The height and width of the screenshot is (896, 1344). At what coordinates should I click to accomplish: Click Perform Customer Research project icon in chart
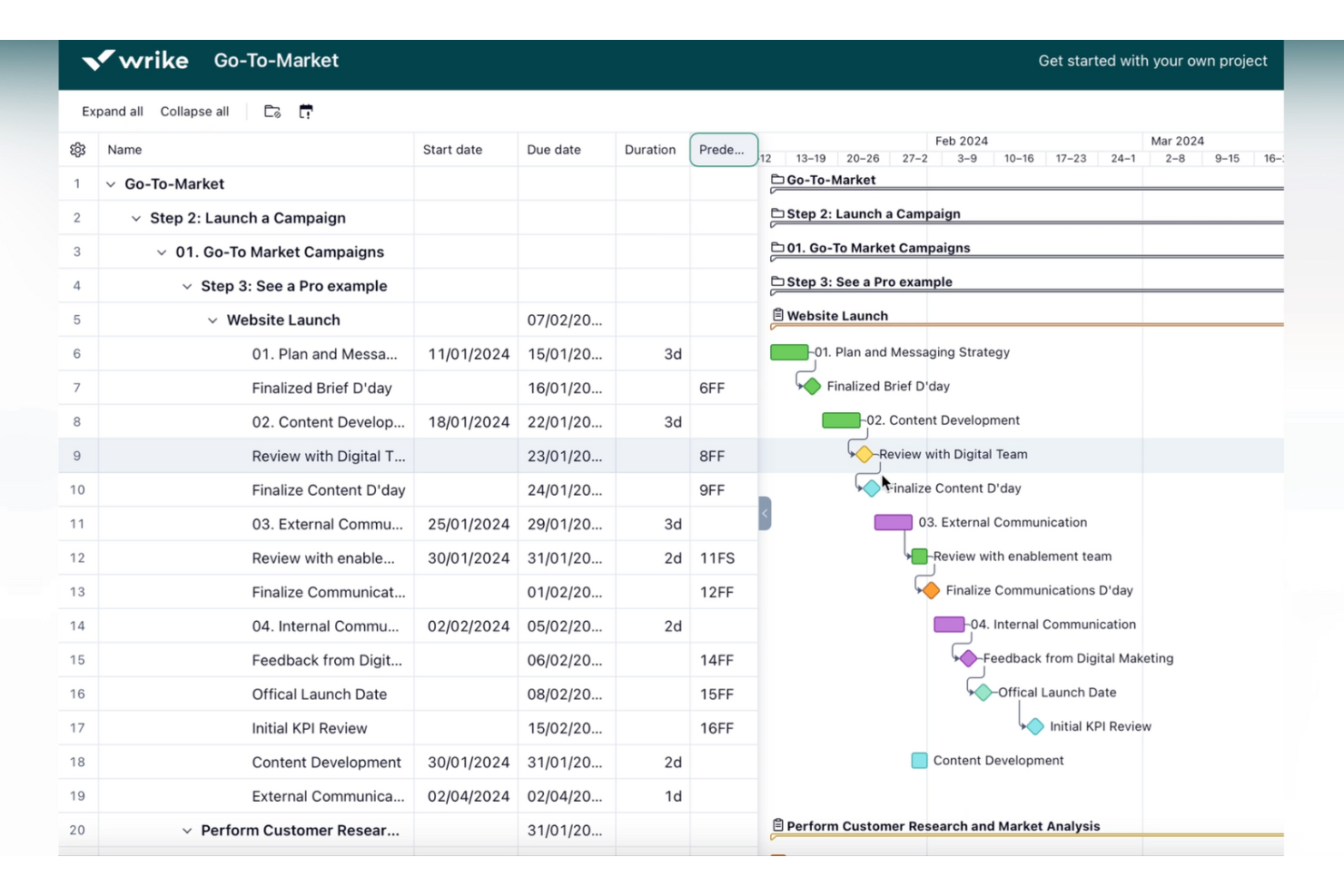[778, 825]
